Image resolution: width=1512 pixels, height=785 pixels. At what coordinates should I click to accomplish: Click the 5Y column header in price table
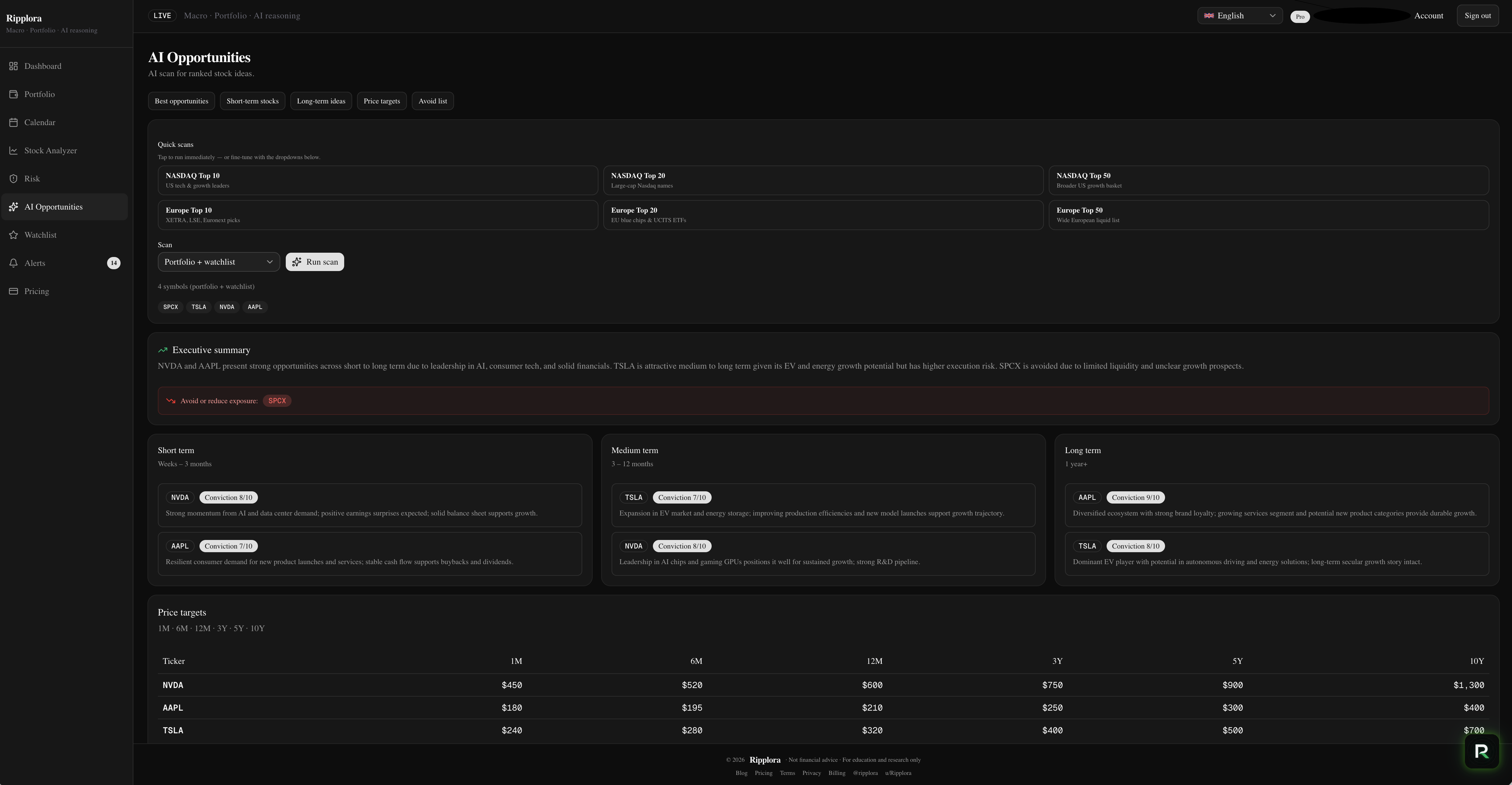[1237, 661]
